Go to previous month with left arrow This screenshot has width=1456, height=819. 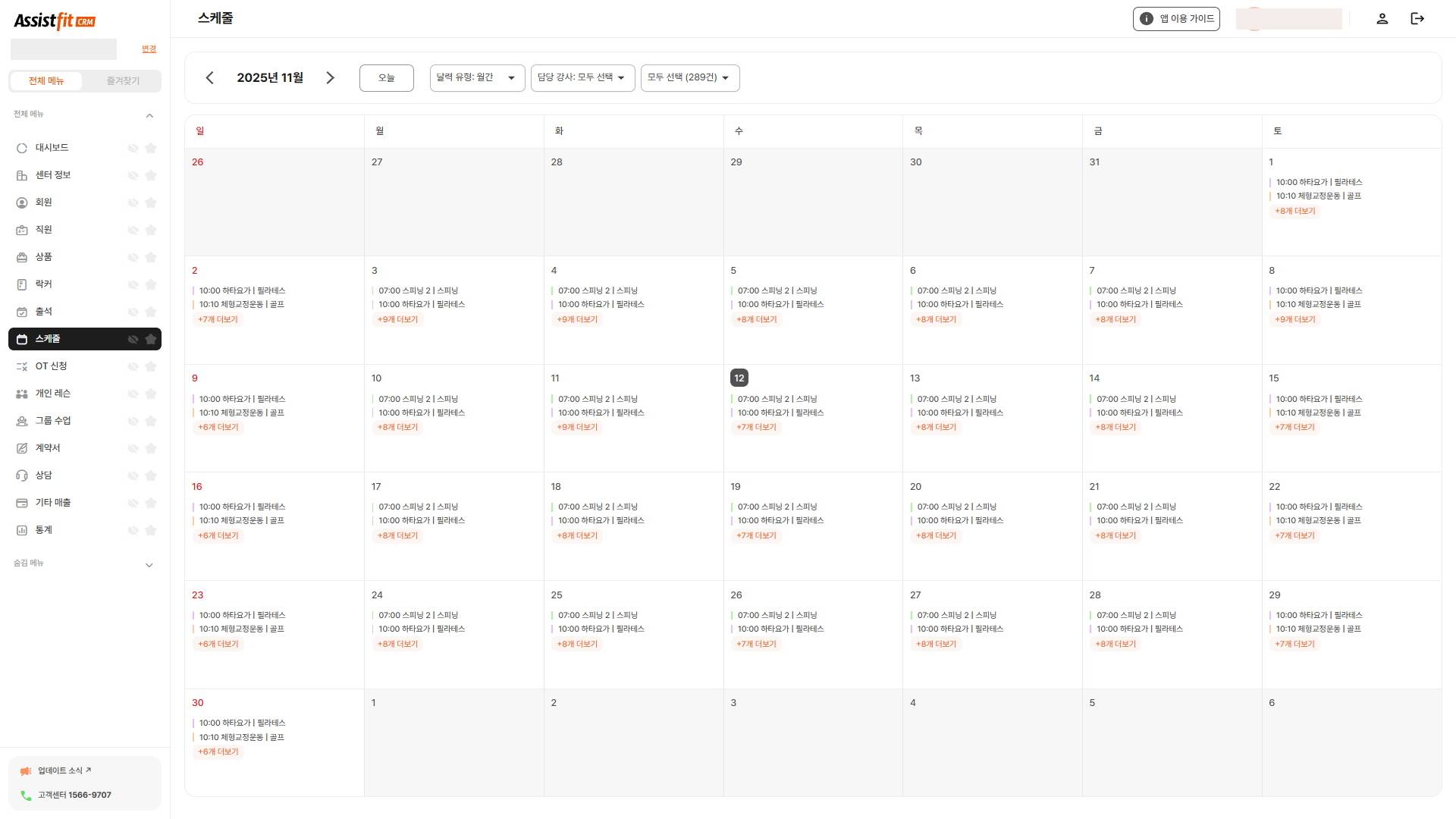[x=210, y=77]
